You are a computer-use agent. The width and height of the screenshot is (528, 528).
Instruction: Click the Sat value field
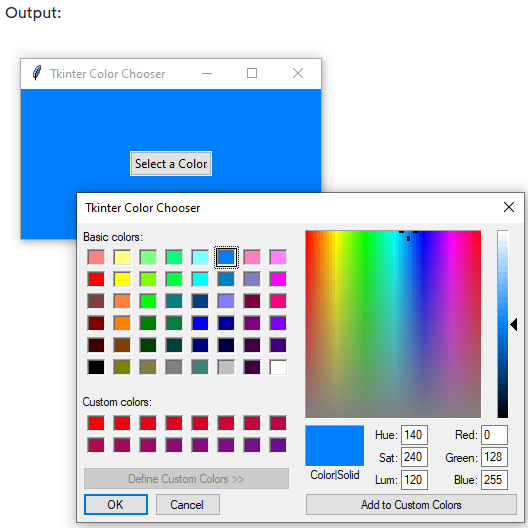click(x=414, y=457)
